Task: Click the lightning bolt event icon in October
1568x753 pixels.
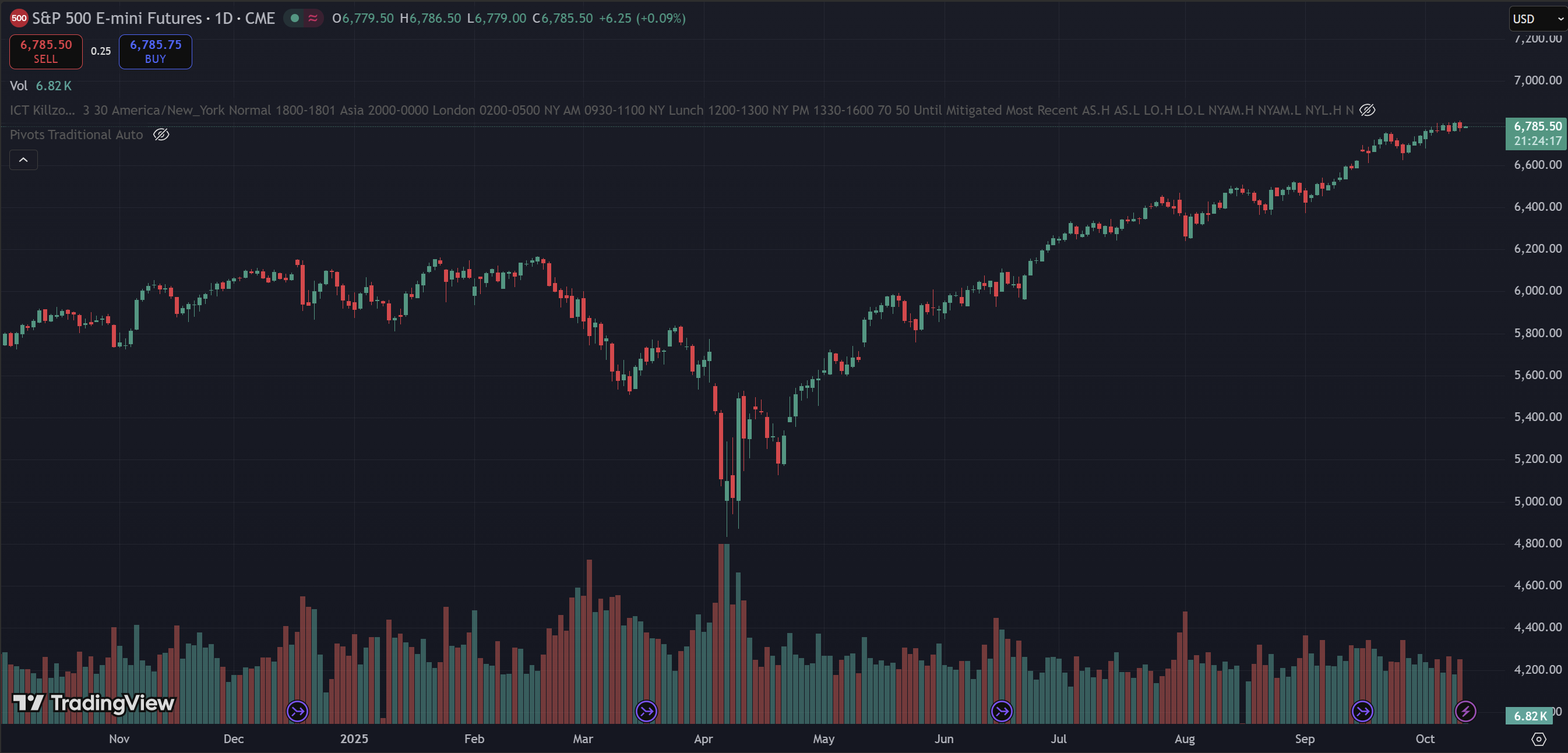Action: tap(1465, 710)
